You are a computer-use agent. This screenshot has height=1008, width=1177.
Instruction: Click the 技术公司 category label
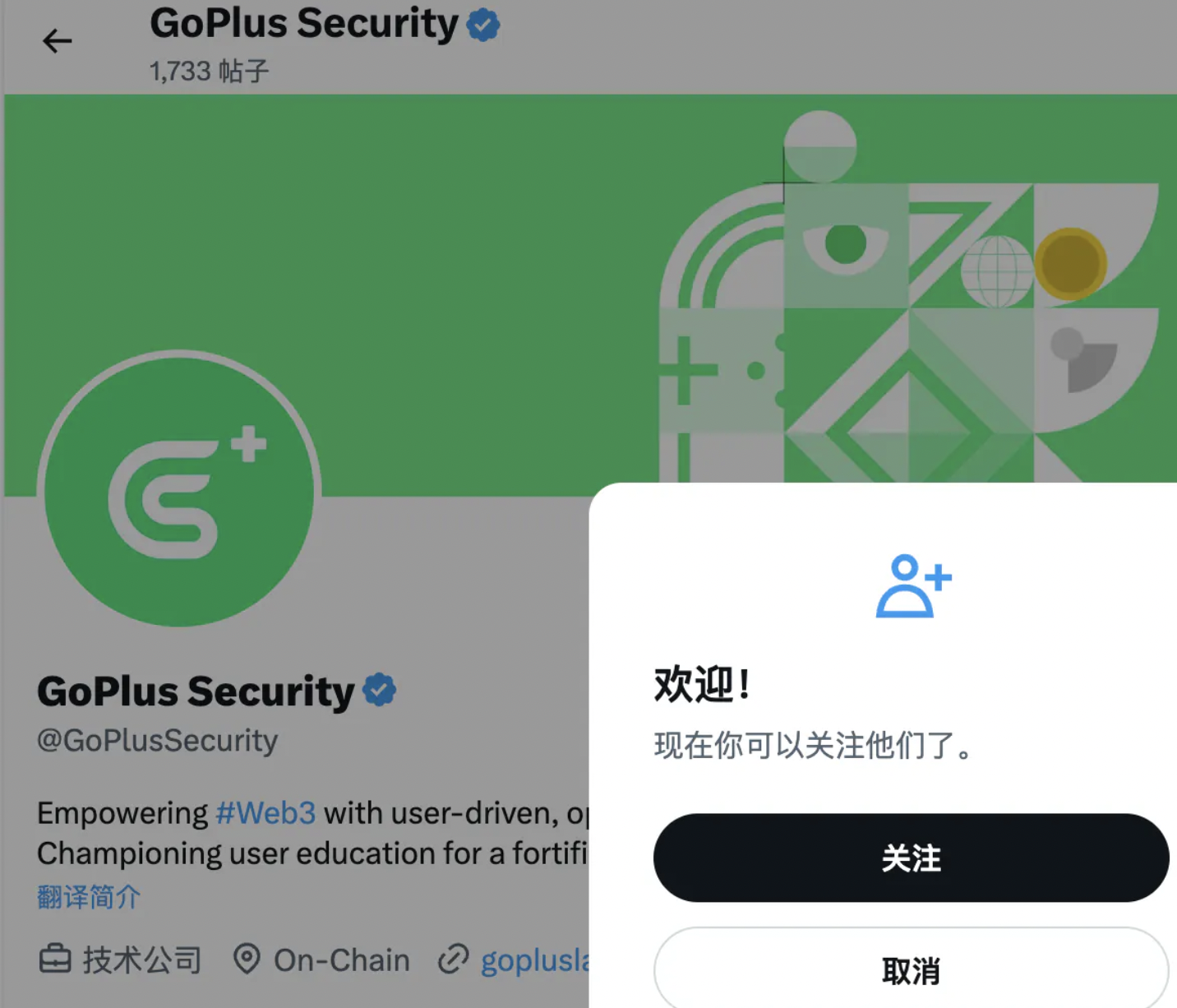pos(142,959)
